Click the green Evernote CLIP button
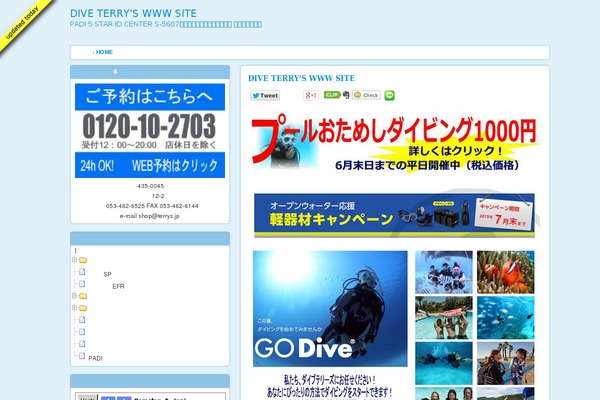Image resolution: width=600 pixels, height=400 pixels. click(x=332, y=95)
